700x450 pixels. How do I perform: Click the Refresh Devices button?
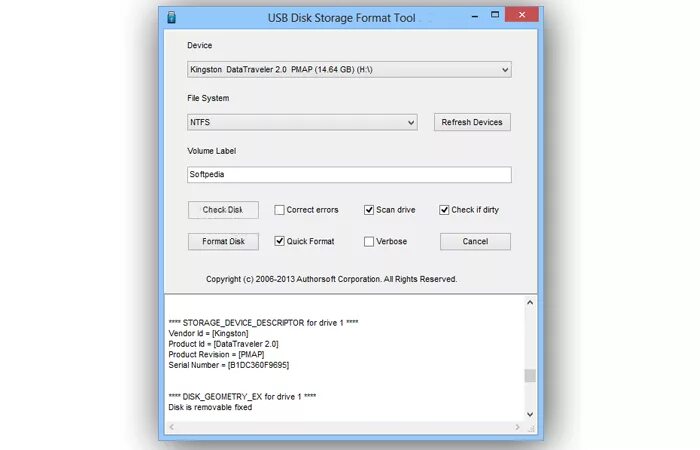click(472, 122)
